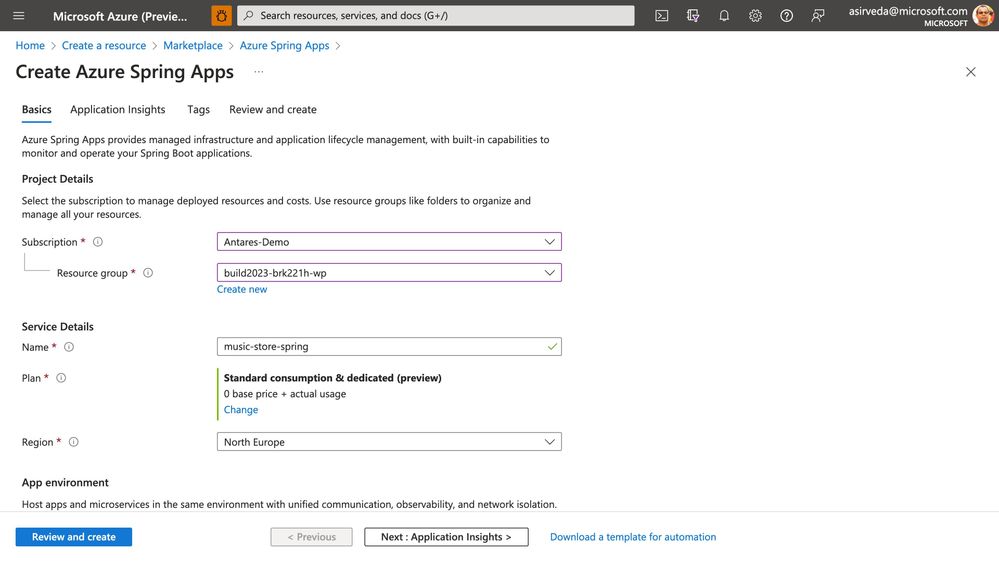Switch to the Basics tab

[36, 110]
